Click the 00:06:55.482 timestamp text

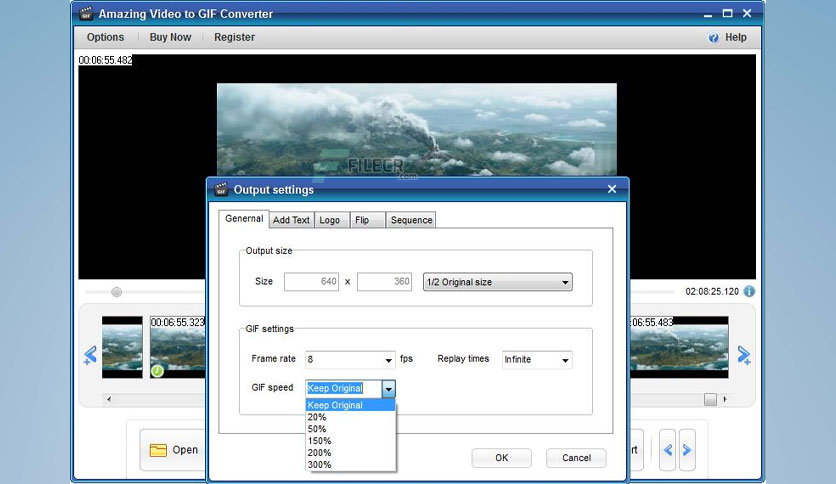105,60
